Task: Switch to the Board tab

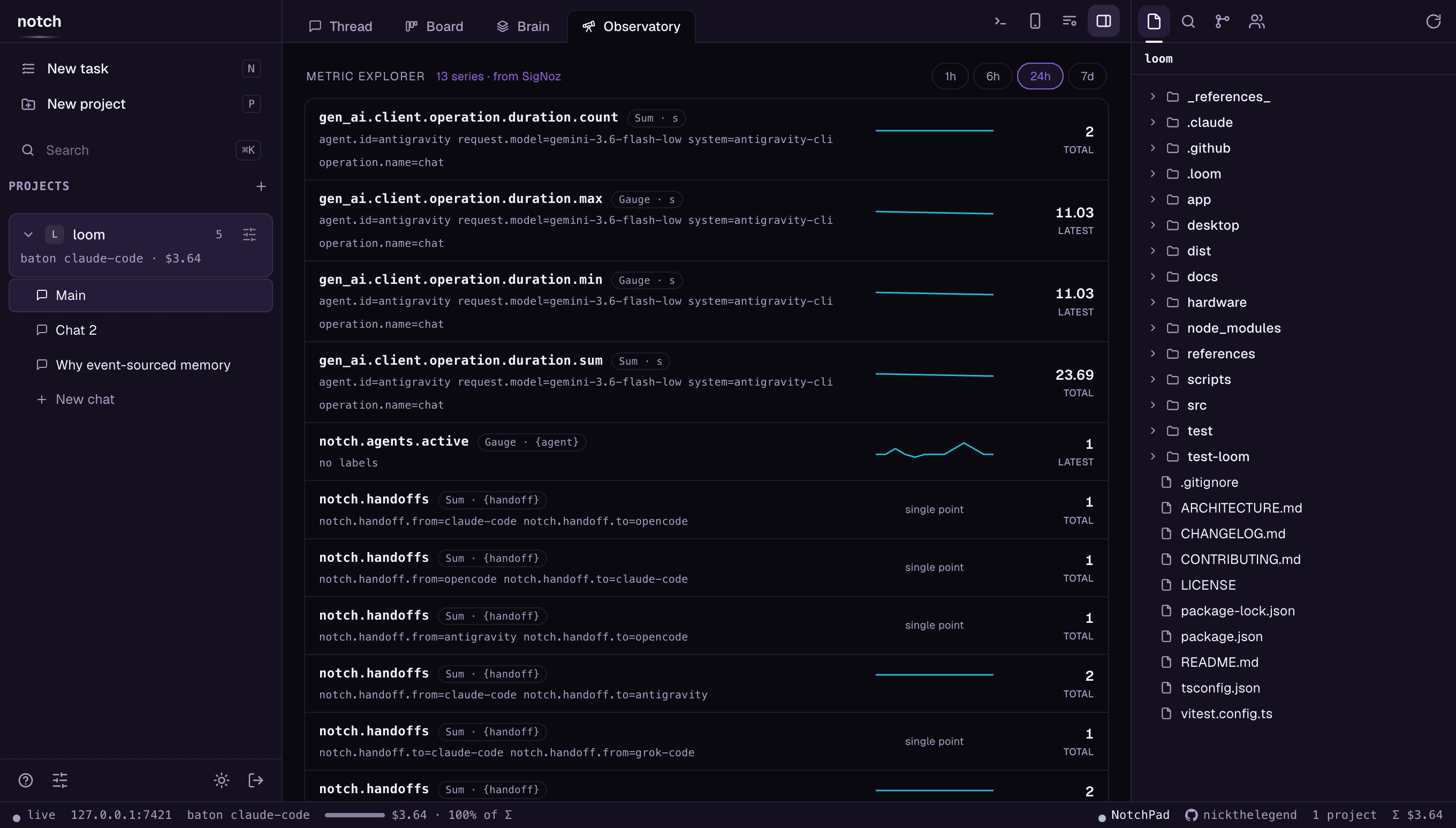Action: [434, 27]
